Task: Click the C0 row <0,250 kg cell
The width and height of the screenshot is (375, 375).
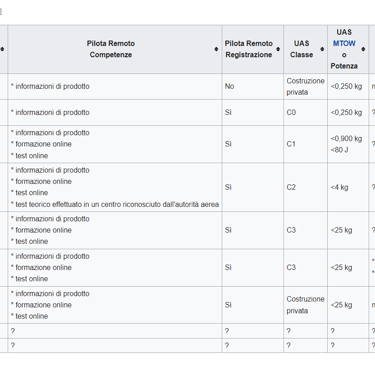Action: click(x=348, y=112)
